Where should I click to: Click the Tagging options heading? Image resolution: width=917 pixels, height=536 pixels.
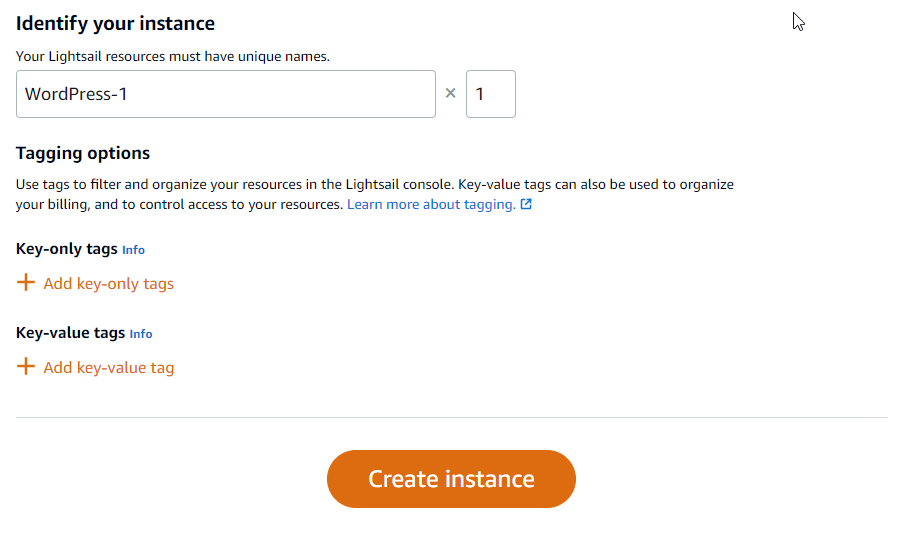pos(83,153)
